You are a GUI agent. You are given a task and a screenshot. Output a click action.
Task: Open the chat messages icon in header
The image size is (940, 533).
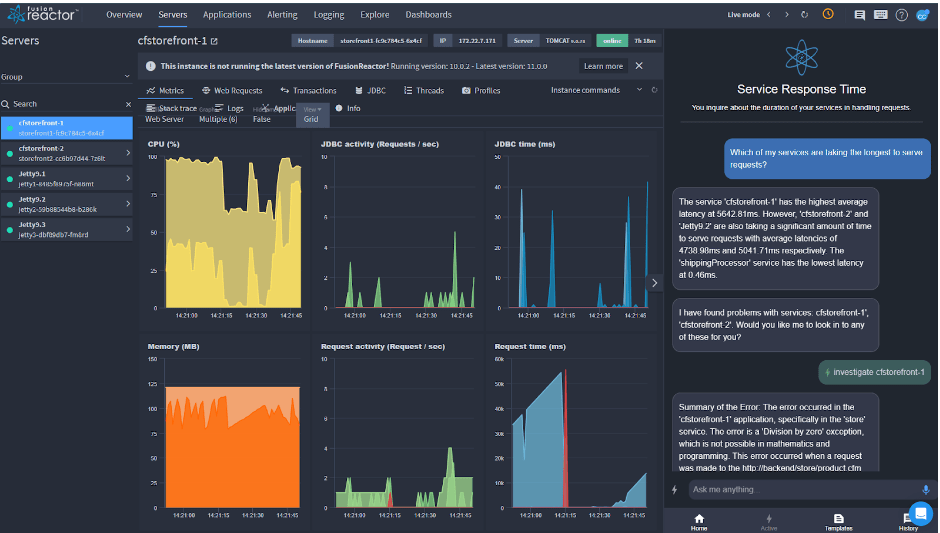pyautogui.click(x=860, y=15)
